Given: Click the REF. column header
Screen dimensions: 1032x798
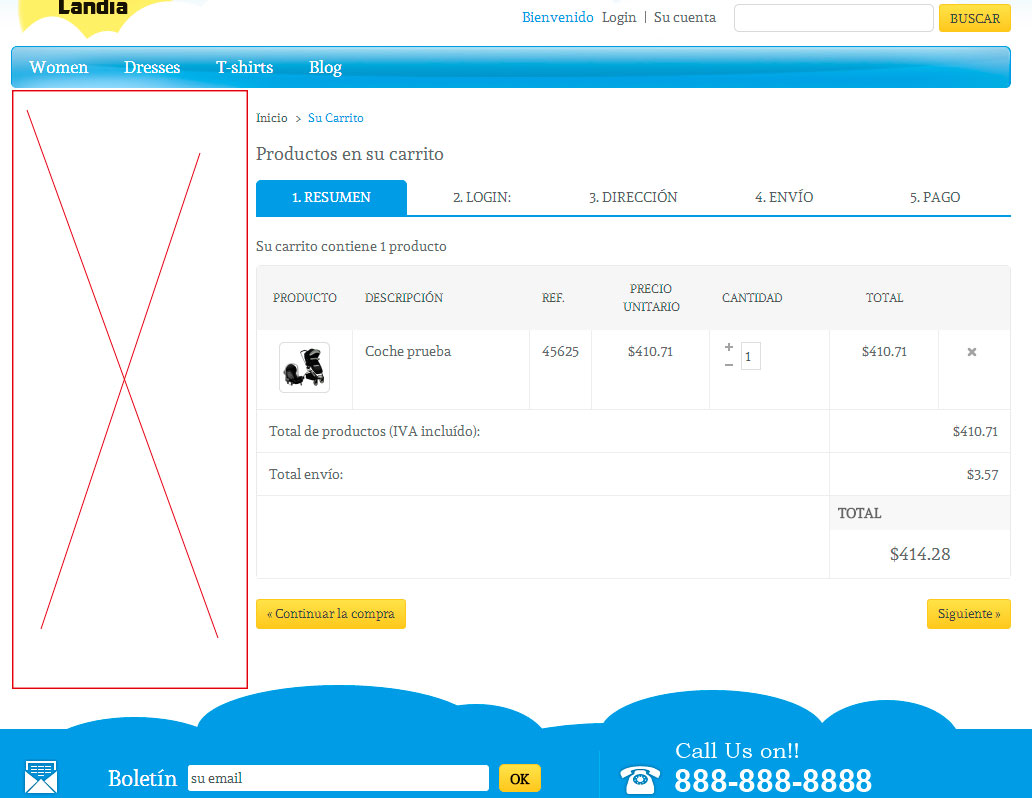Looking at the screenshot, I should pos(553,298).
